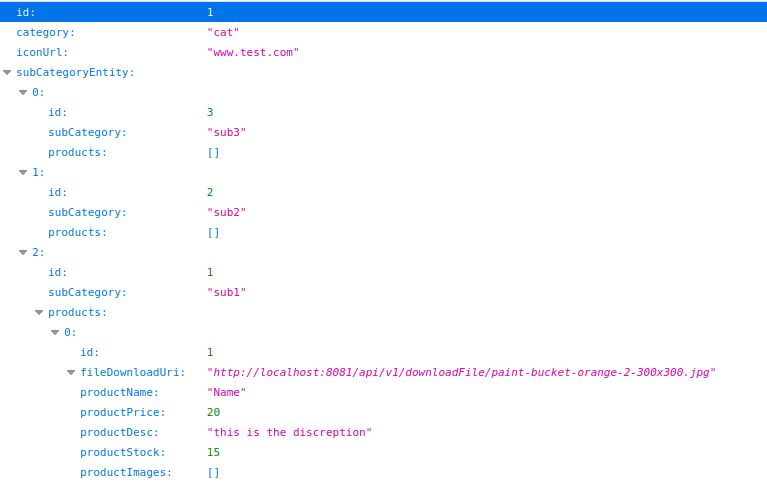Click the productImages key label

[126, 473]
